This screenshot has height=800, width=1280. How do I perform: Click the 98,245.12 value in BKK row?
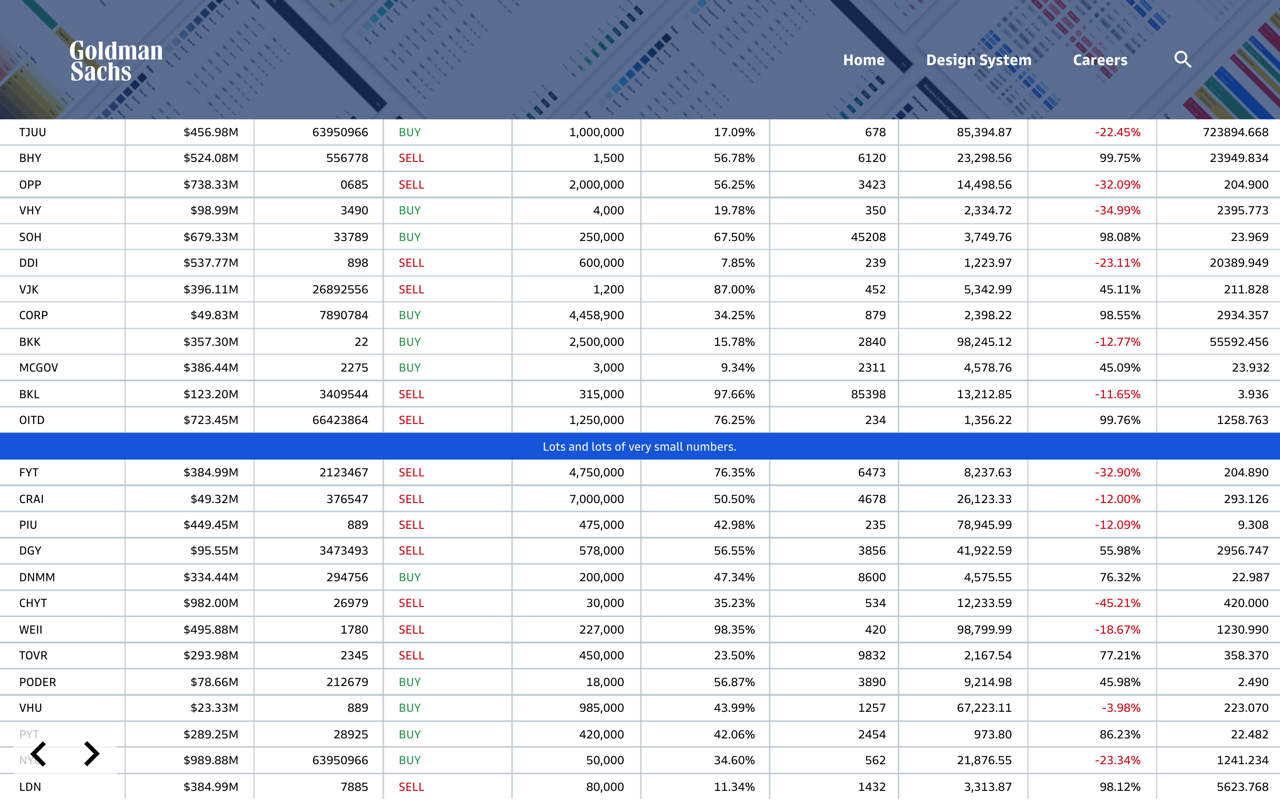tap(984, 342)
